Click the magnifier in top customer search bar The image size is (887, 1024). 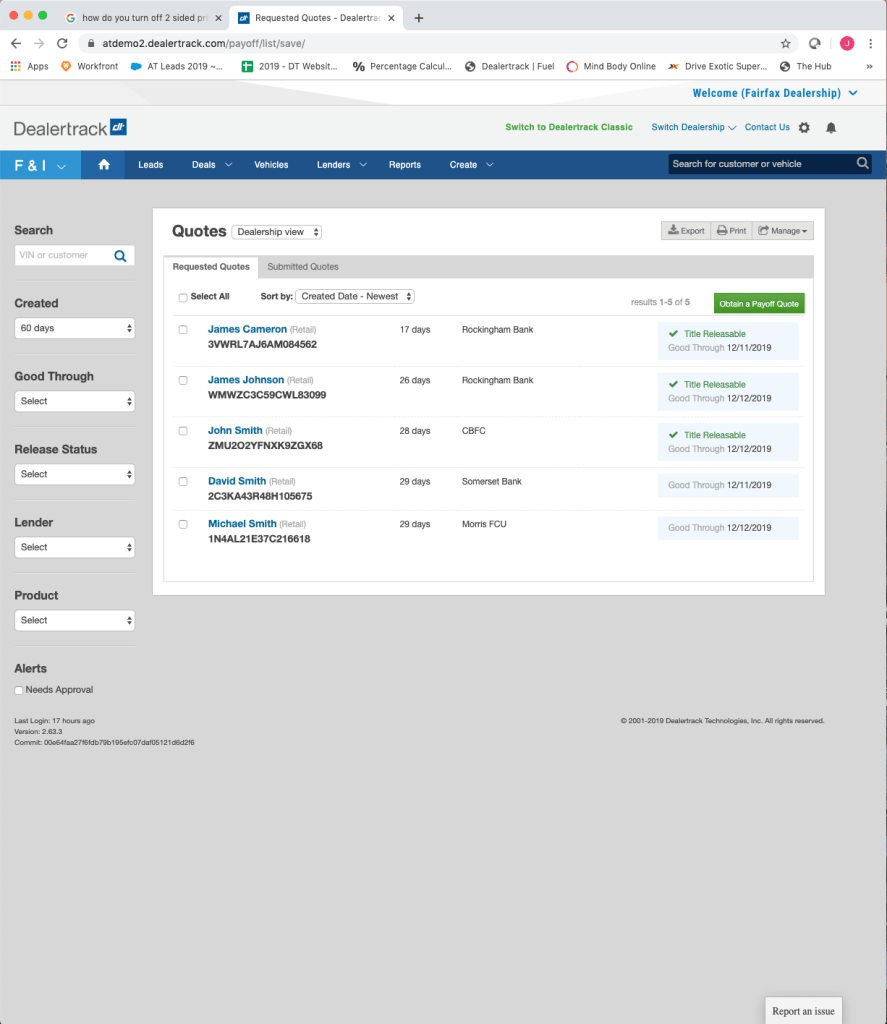862,163
